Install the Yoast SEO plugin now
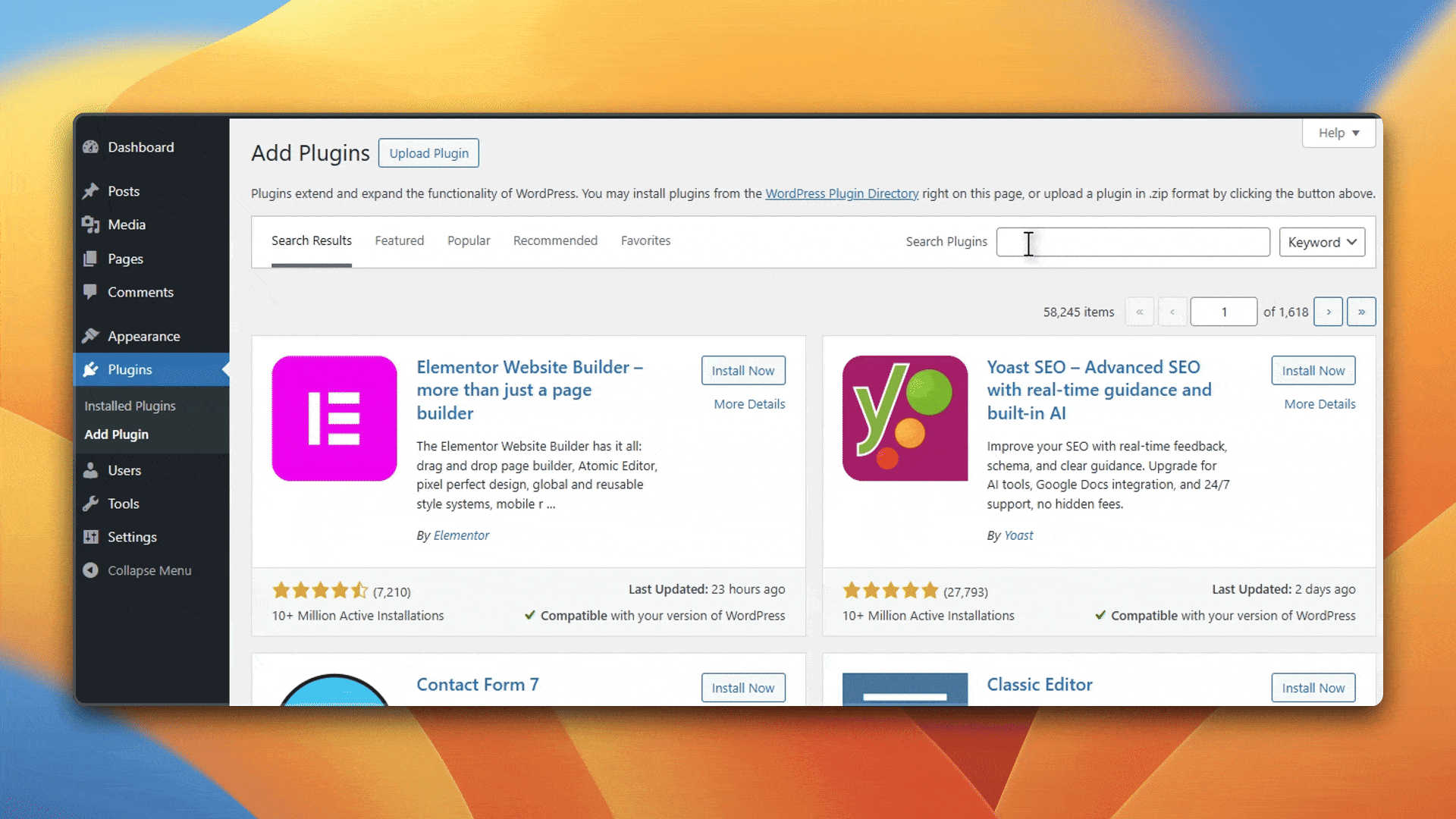The height and width of the screenshot is (819, 1456). point(1313,370)
